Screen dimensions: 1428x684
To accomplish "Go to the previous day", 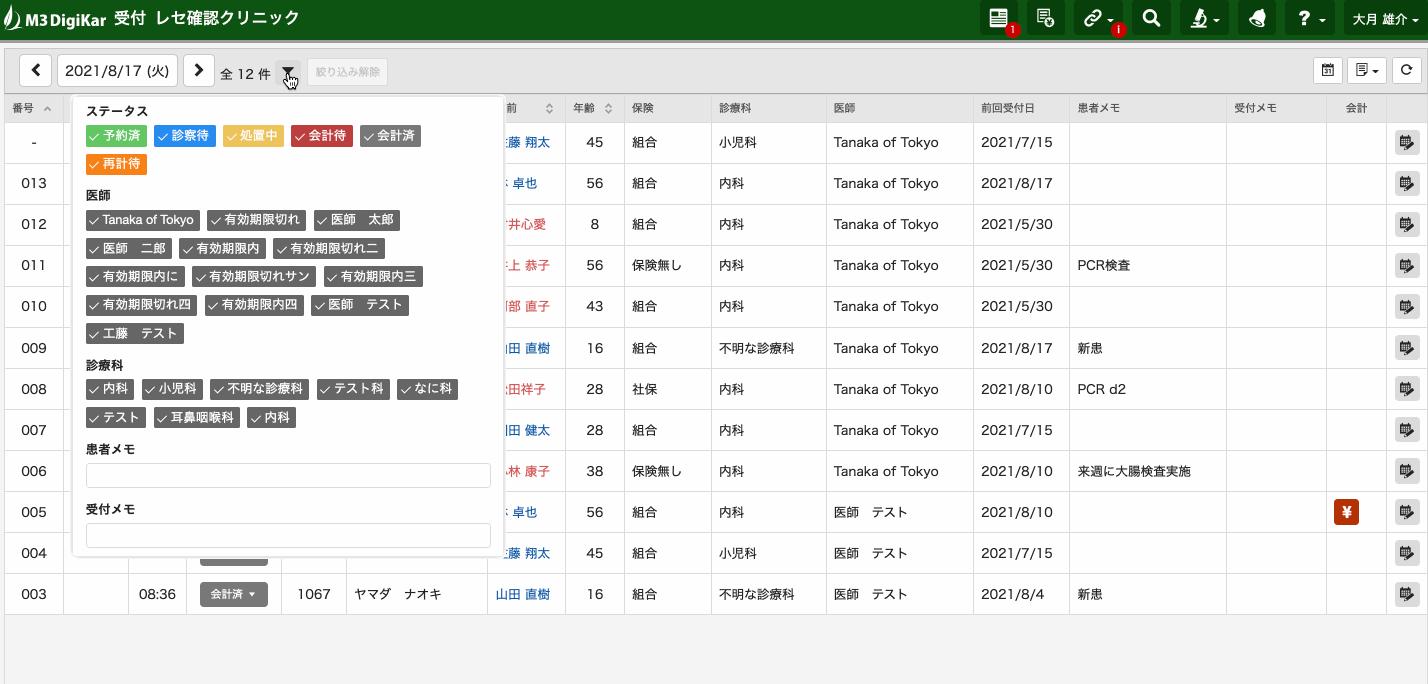I will tap(36, 70).
